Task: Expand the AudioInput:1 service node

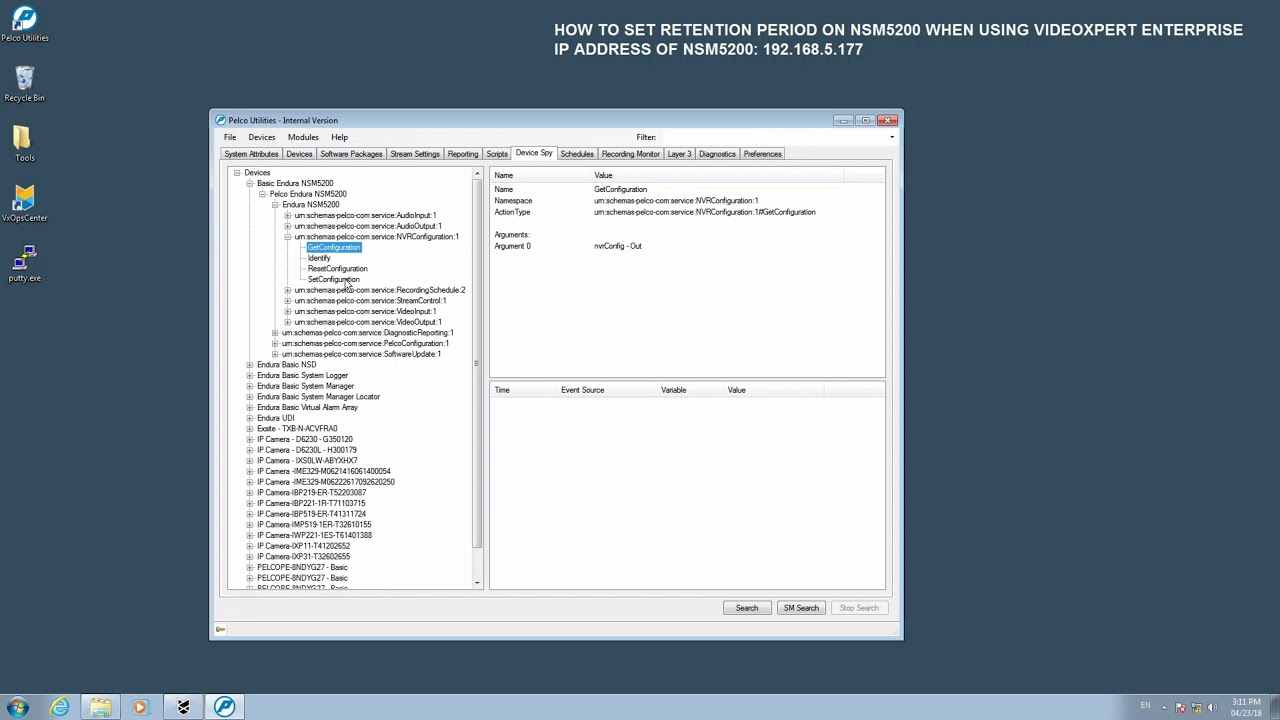Action: pos(288,216)
